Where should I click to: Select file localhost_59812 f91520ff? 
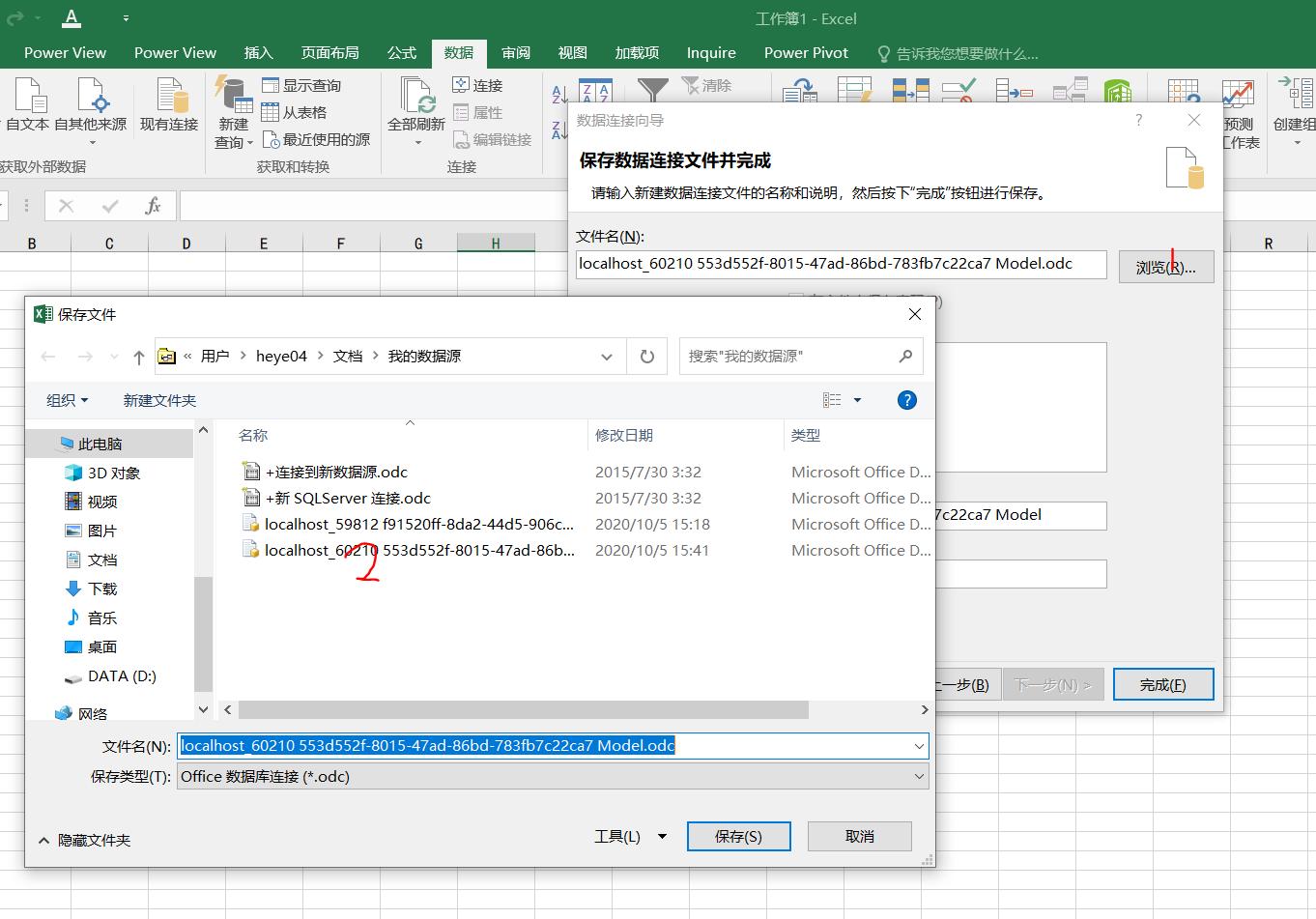coord(408,524)
